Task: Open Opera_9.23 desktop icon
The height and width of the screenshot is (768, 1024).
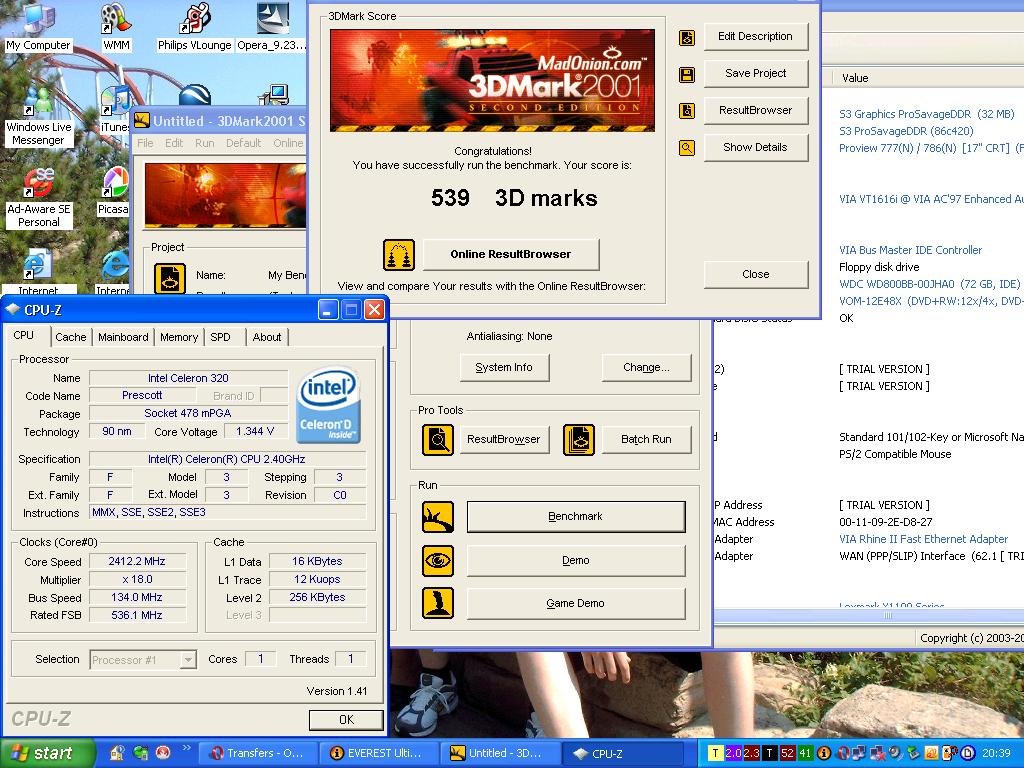Action: coord(272,26)
